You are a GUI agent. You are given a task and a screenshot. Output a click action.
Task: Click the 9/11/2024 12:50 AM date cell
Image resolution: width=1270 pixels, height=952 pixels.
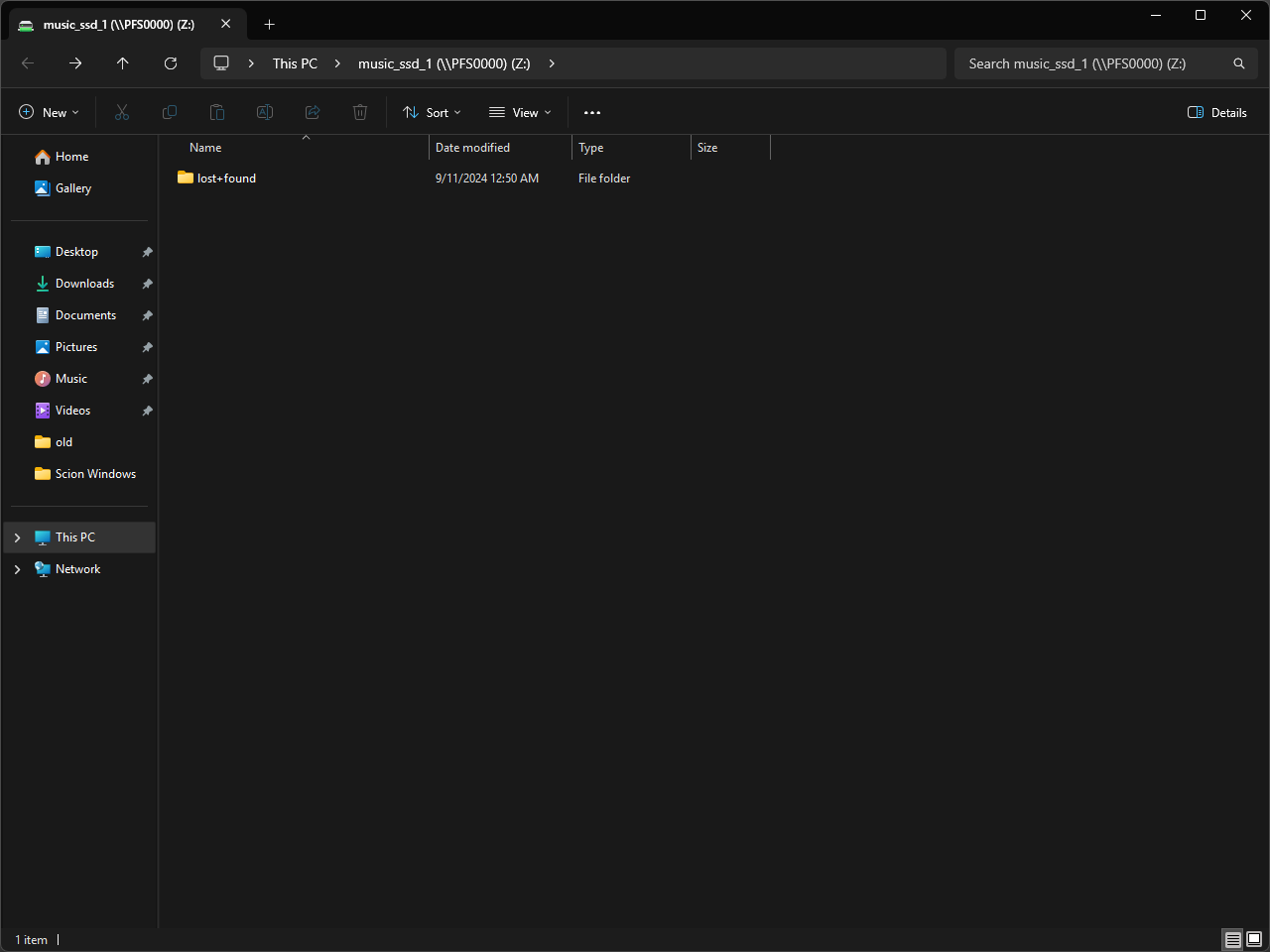487,178
